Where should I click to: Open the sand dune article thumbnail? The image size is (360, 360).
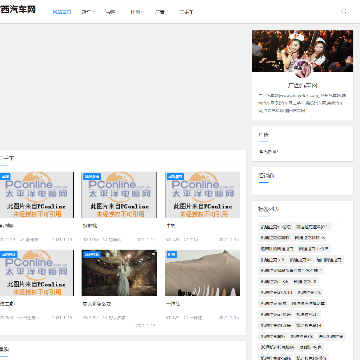tap(202, 273)
